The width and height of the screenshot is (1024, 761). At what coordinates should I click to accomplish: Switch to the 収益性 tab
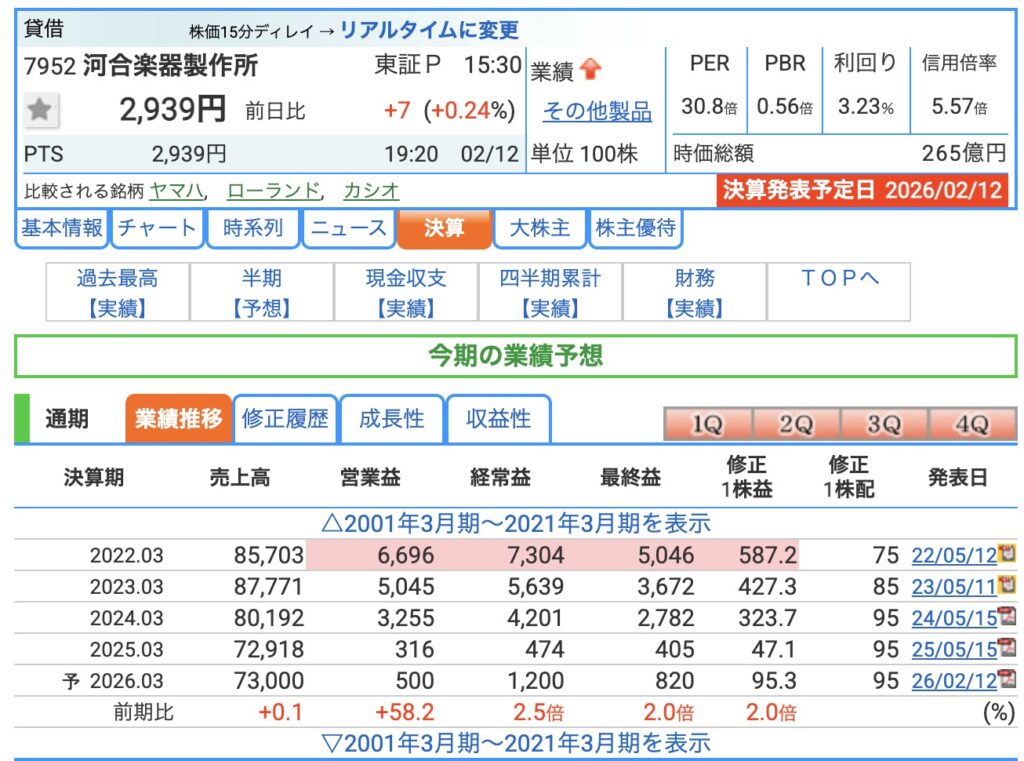[498, 419]
